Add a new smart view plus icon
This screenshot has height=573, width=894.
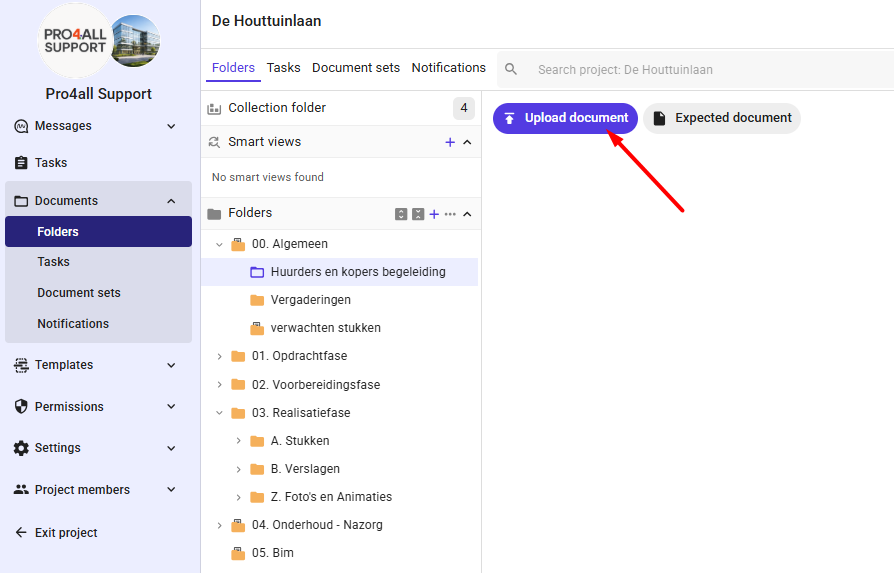[450, 142]
